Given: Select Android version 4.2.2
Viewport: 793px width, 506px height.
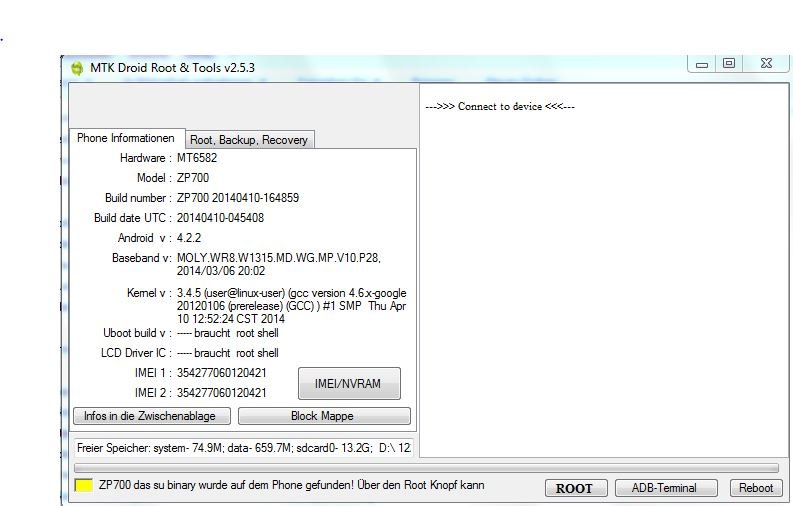Looking at the screenshot, I should (x=189, y=238).
